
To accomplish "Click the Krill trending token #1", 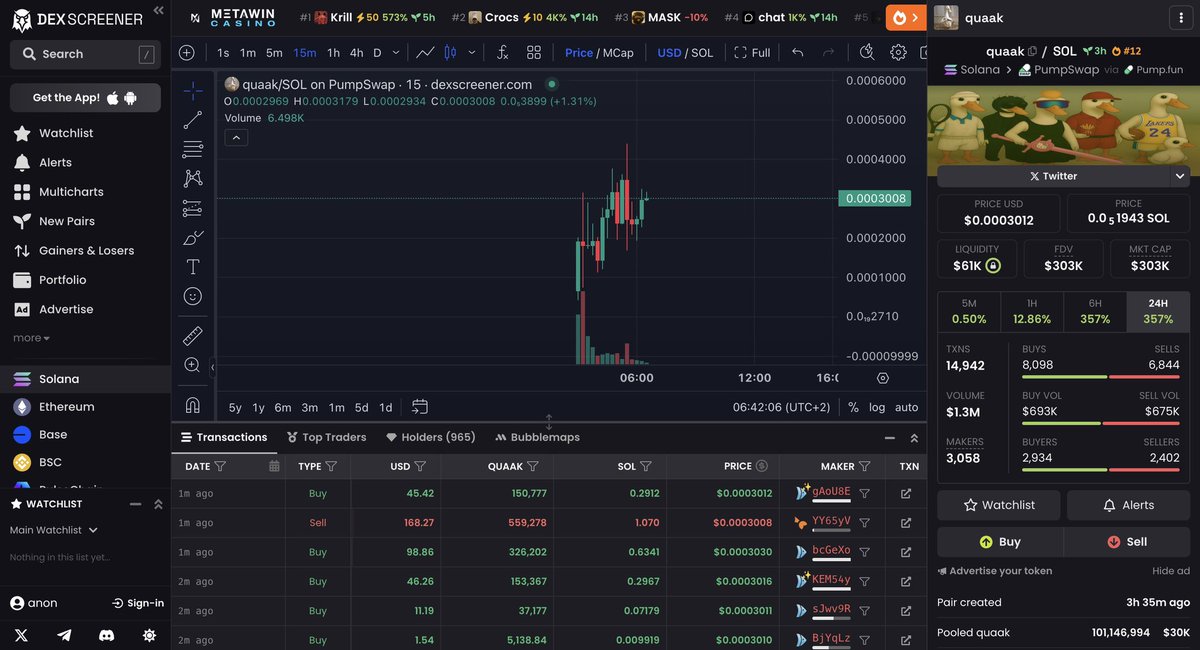I will pos(367,17).
